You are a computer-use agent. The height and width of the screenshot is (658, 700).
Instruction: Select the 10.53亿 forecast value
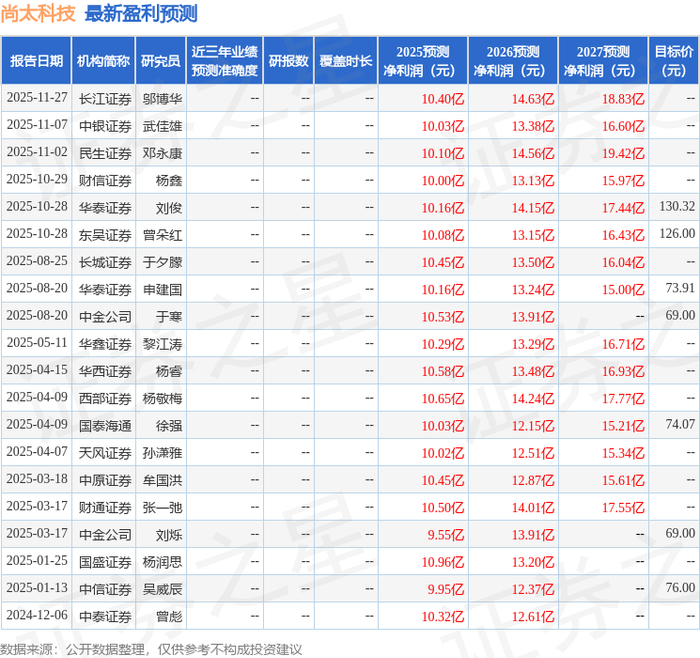443,317
